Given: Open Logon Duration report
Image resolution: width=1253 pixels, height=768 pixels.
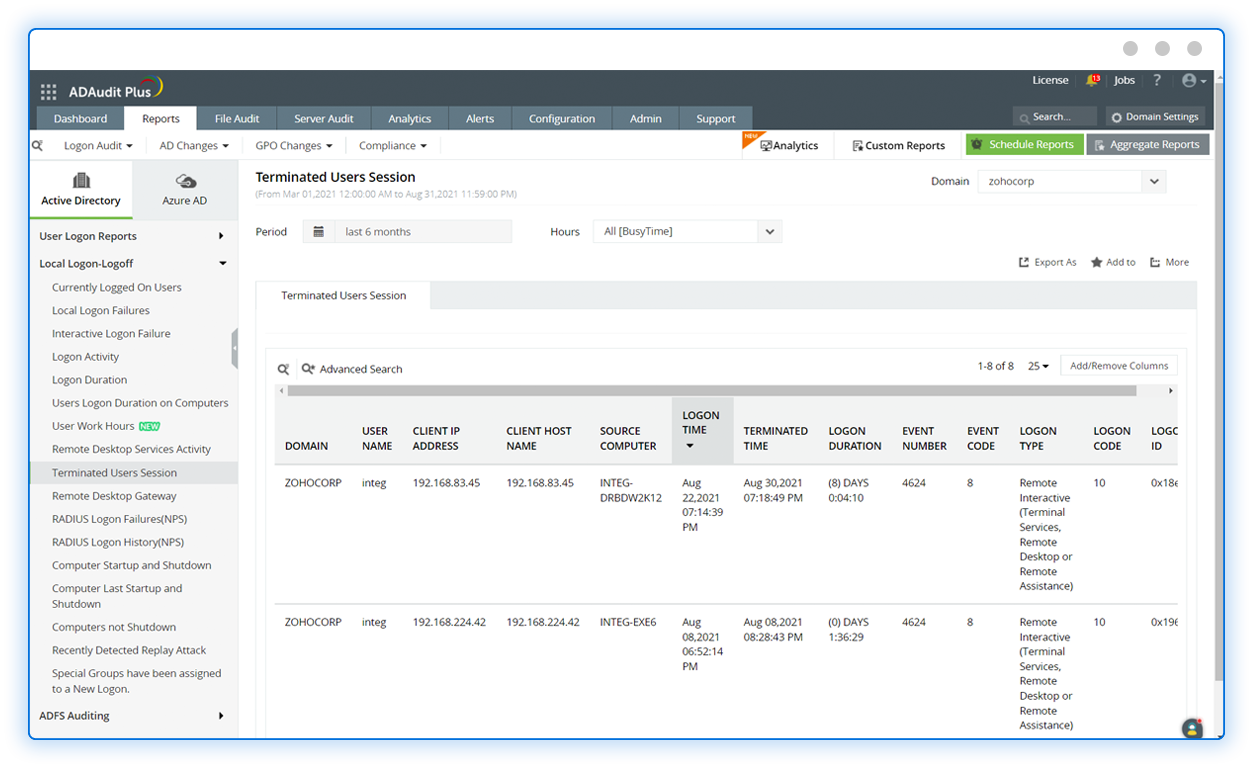Looking at the screenshot, I should coord(89,379).
